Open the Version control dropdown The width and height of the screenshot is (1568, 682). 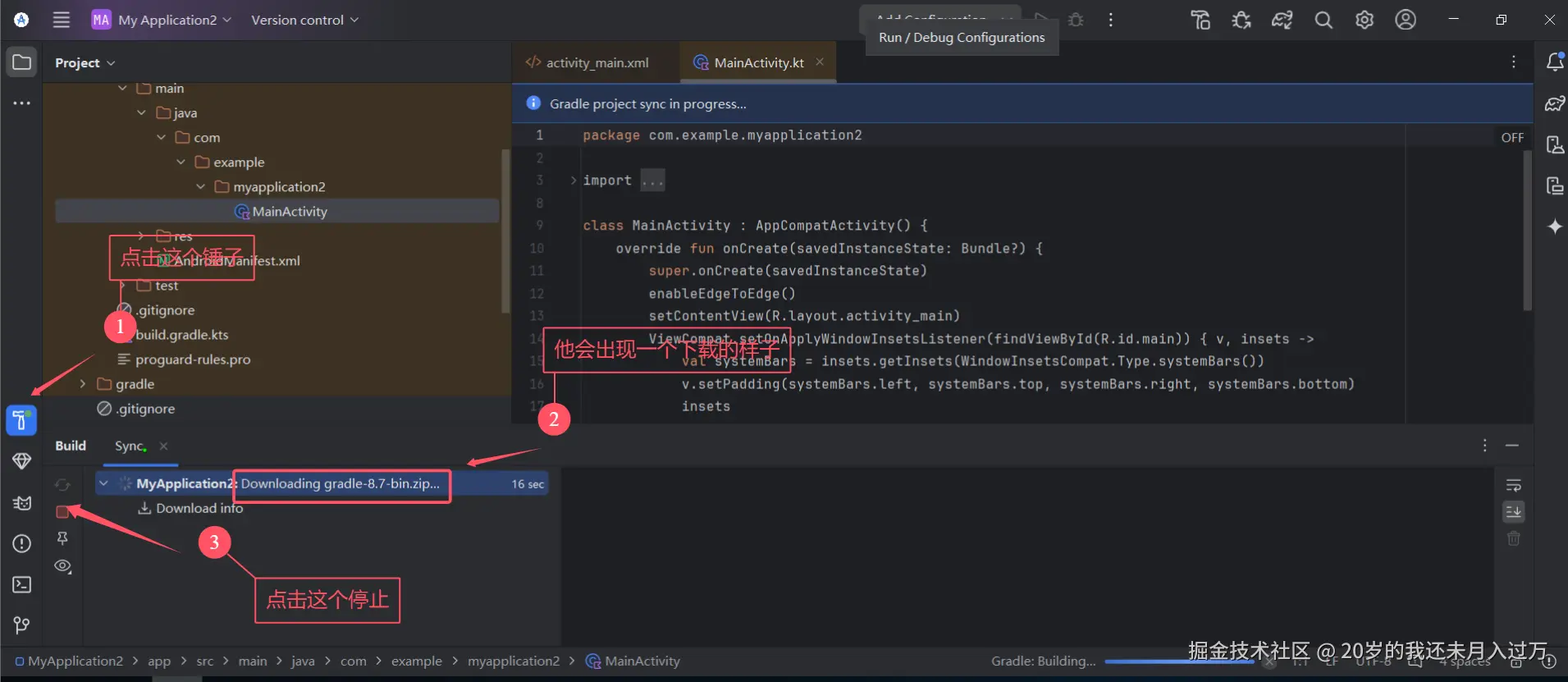click(x=304, y=20)
